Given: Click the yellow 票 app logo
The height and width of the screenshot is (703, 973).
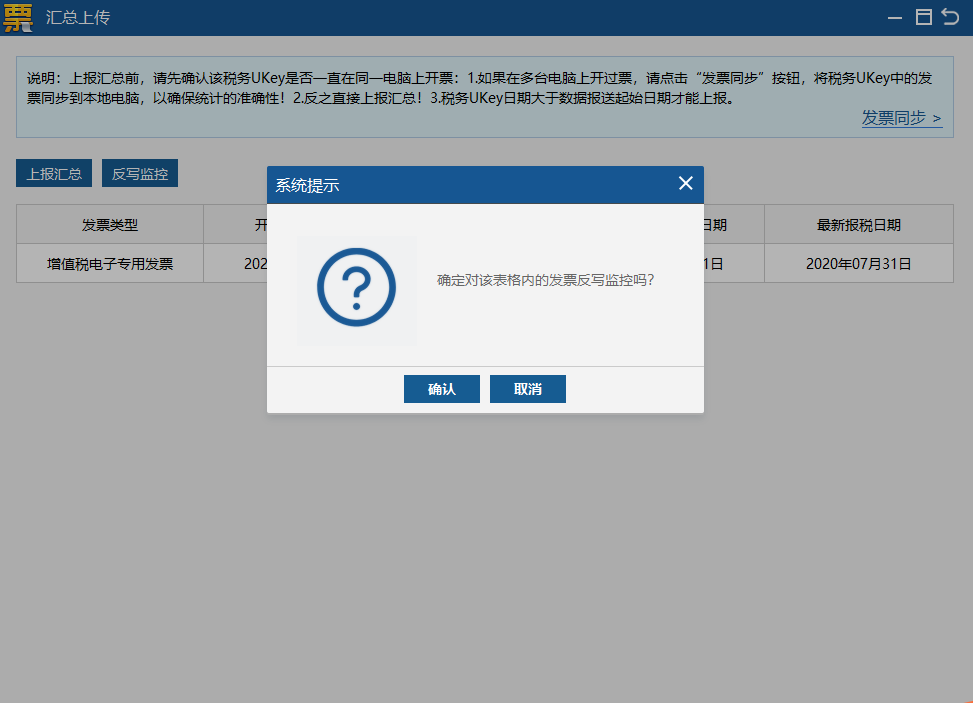Looking at the screenshot, I should pyautogui.click(x=18, y=17).
